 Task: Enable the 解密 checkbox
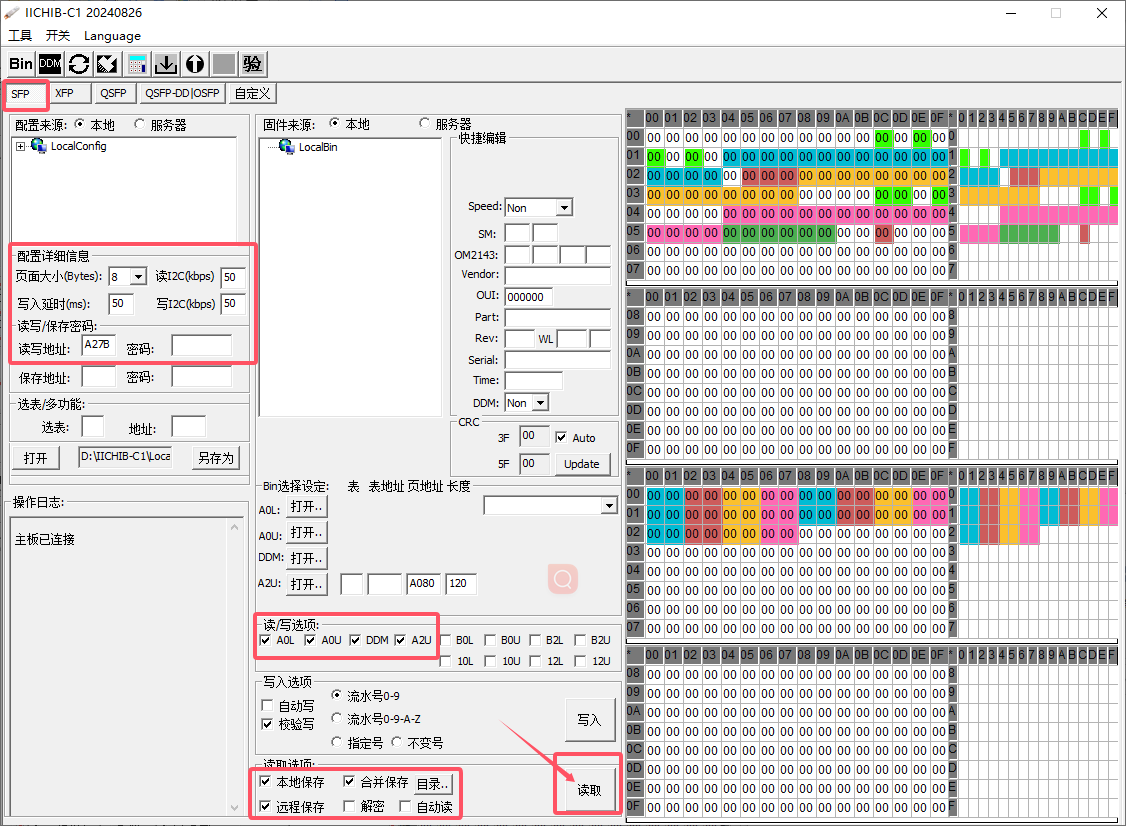coord(349,806)
